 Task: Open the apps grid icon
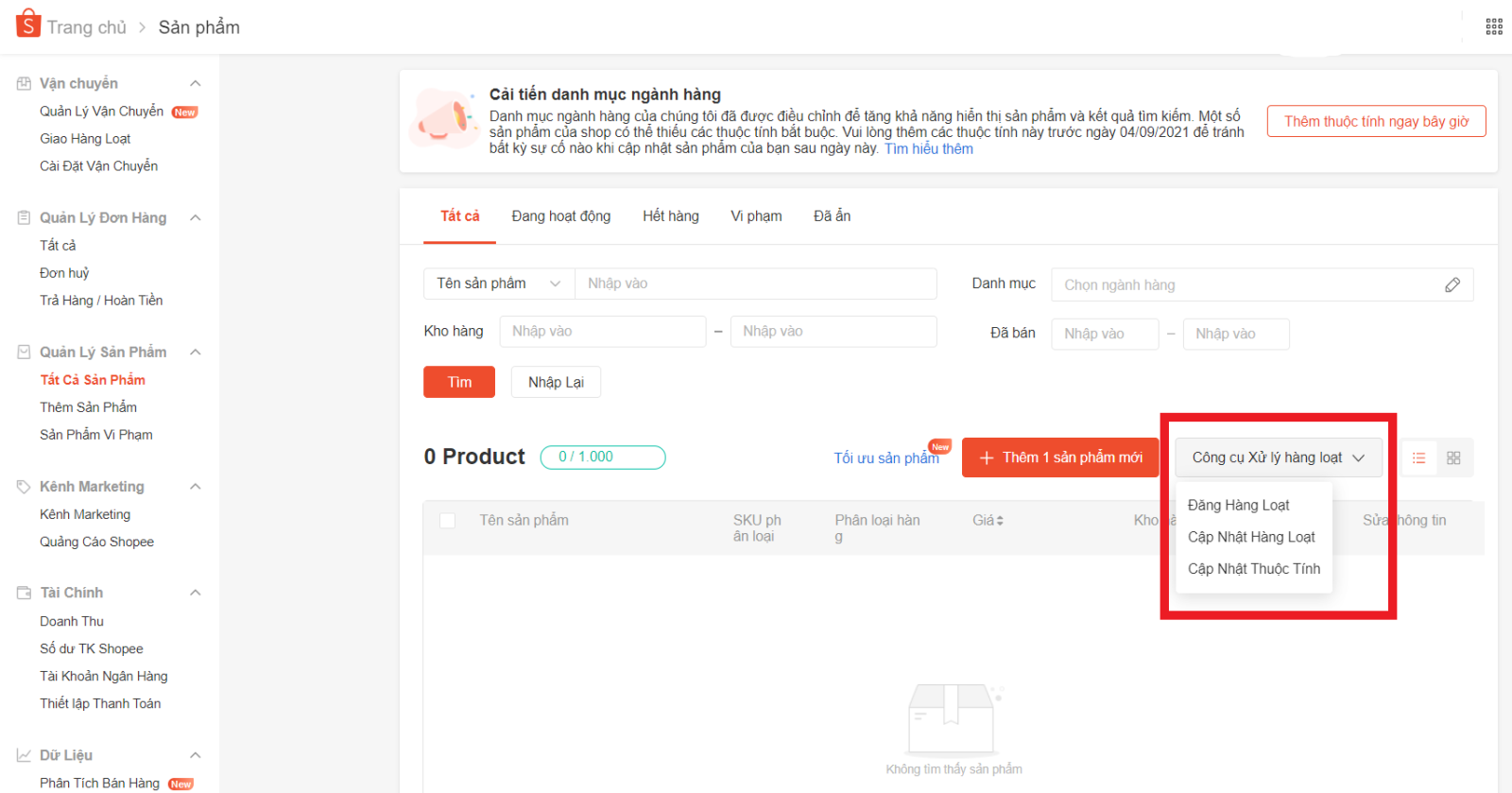[x=1493, y=26]
